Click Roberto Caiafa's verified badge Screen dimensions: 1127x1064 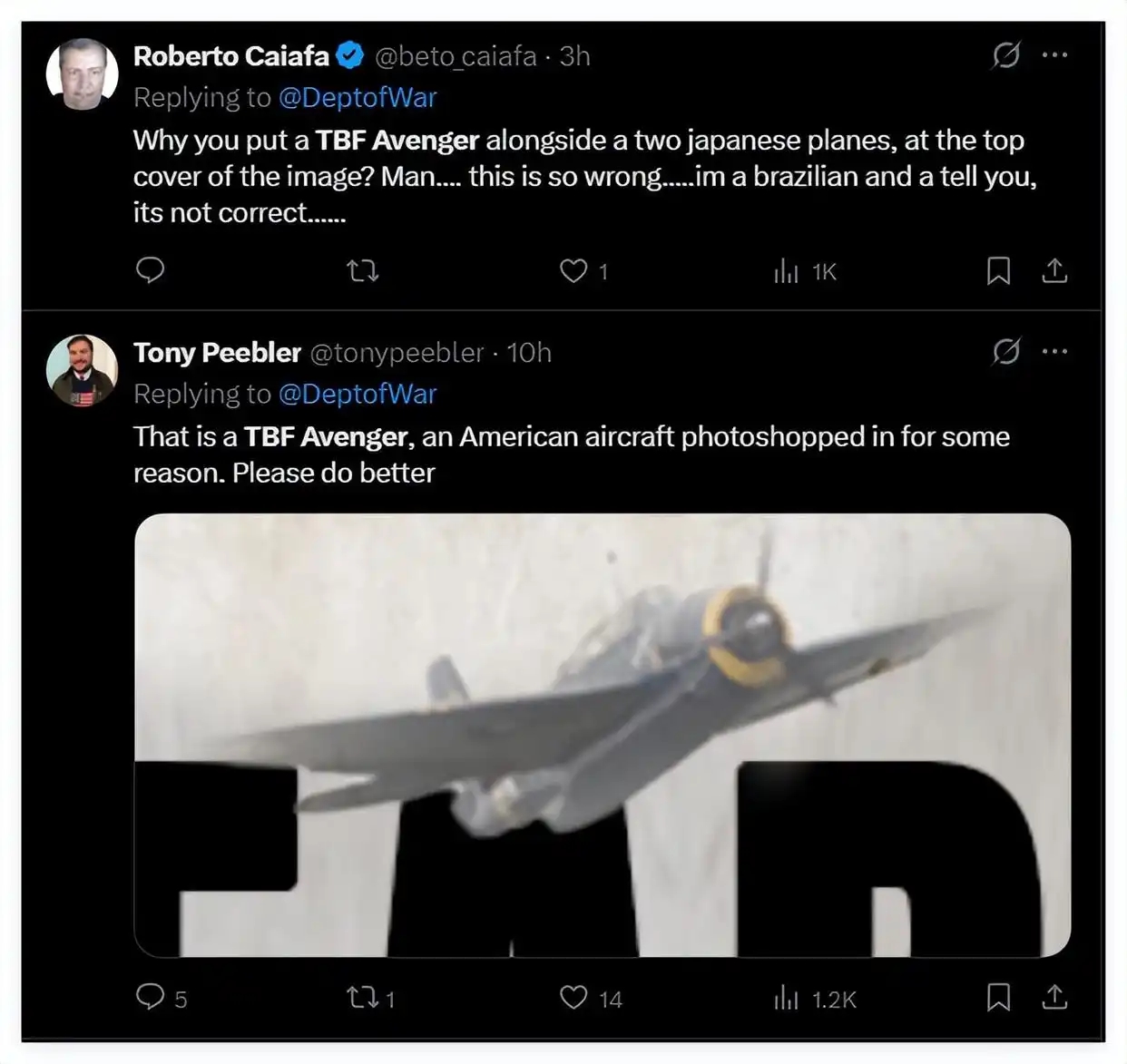(348, 54)
